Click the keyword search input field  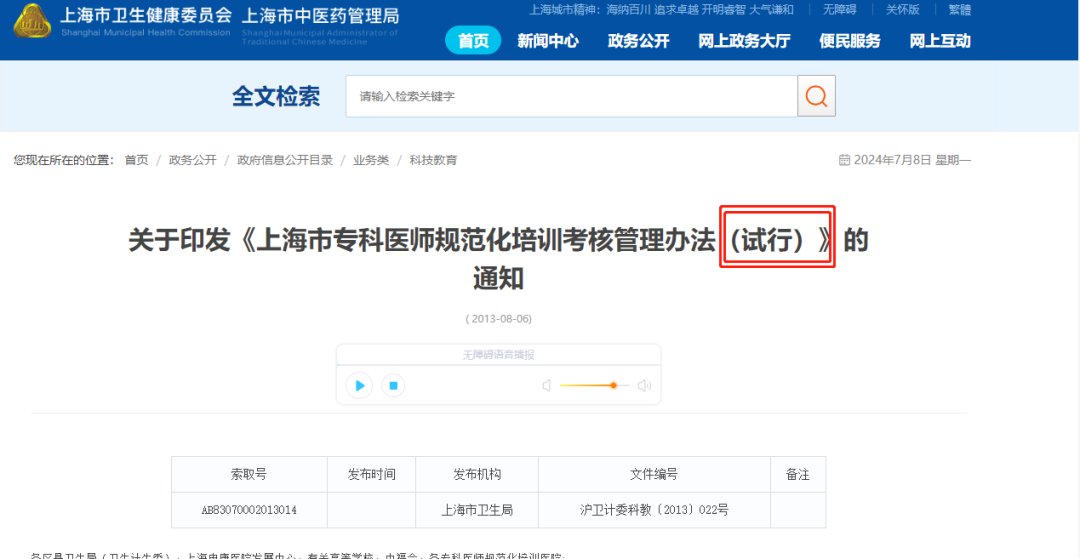click(571, 96)
